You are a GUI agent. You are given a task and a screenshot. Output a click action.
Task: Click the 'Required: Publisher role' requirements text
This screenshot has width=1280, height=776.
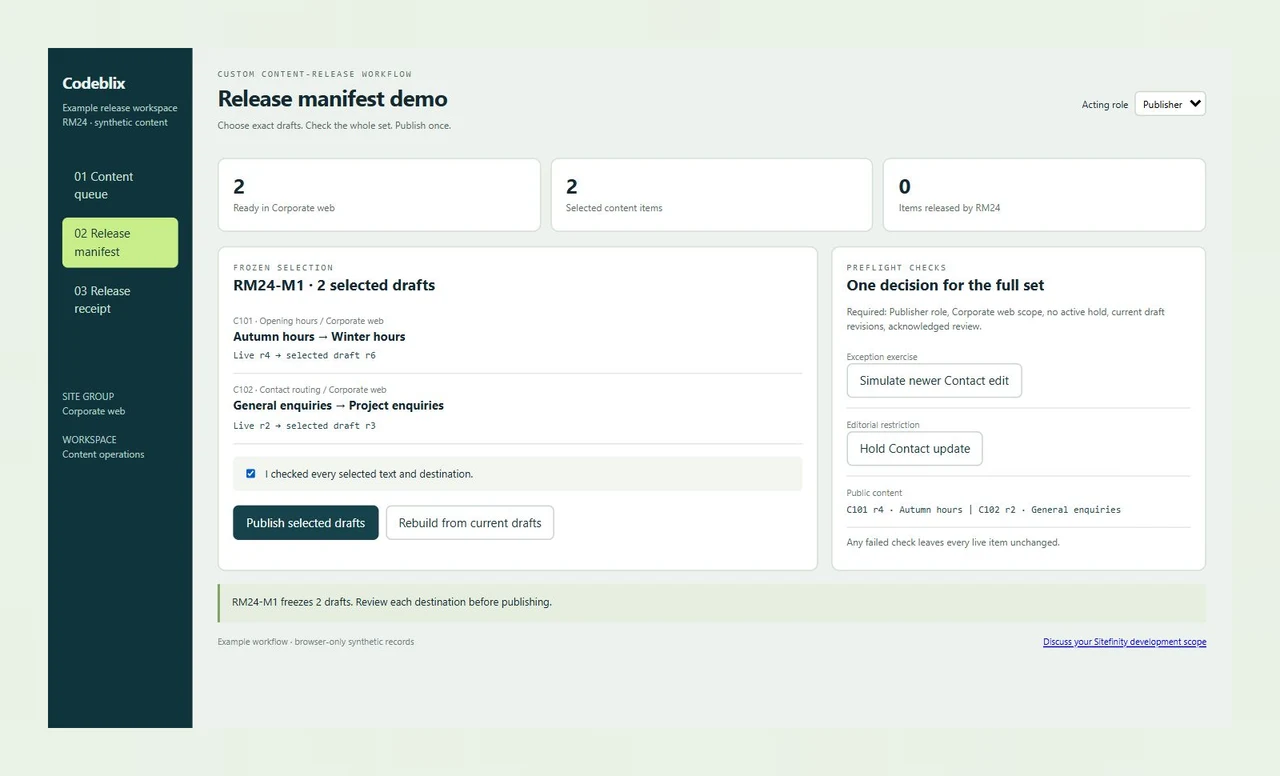pos(1006,319)
